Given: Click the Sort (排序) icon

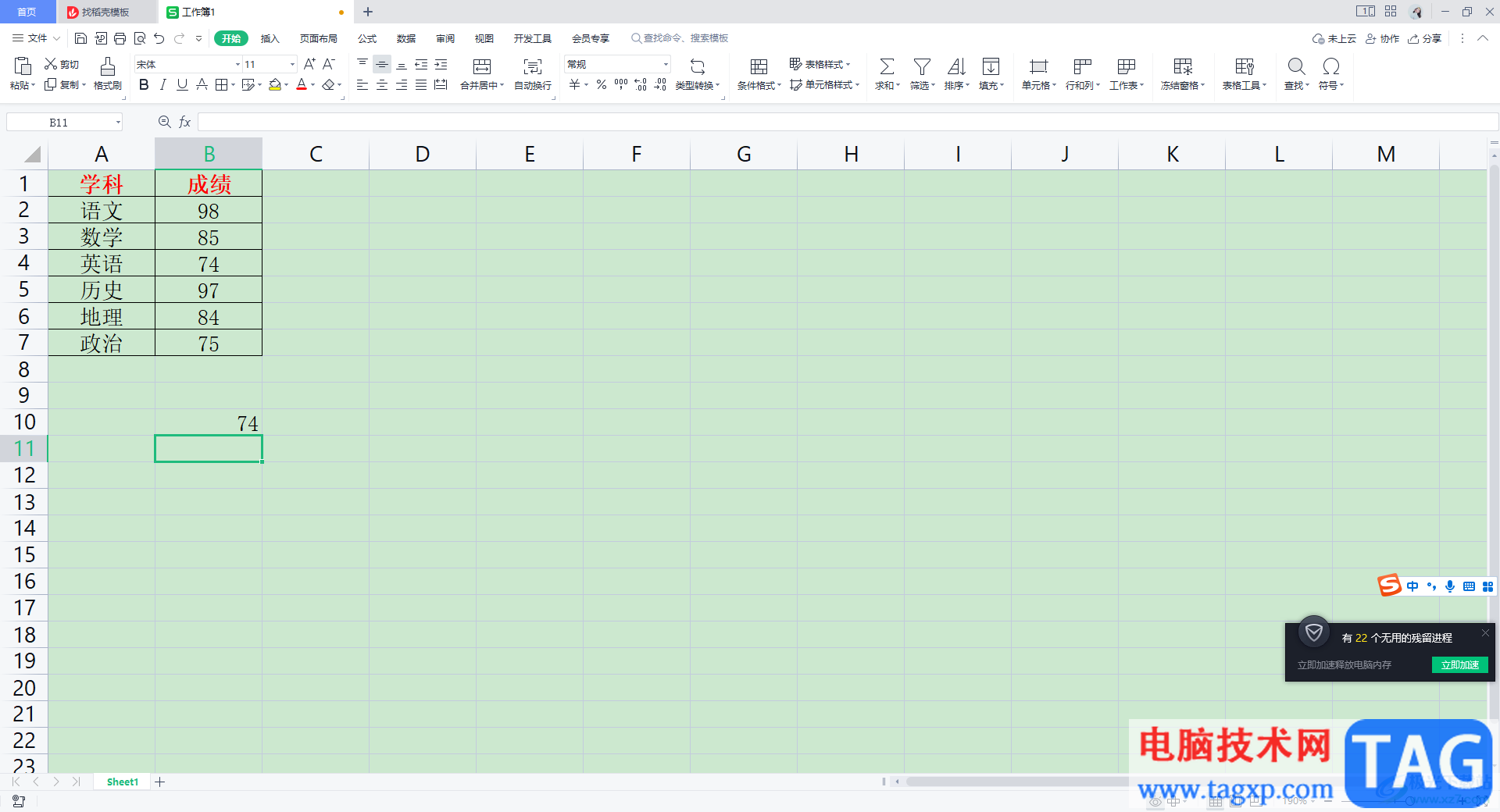Looking at the screenshot, I should point(956,66).
